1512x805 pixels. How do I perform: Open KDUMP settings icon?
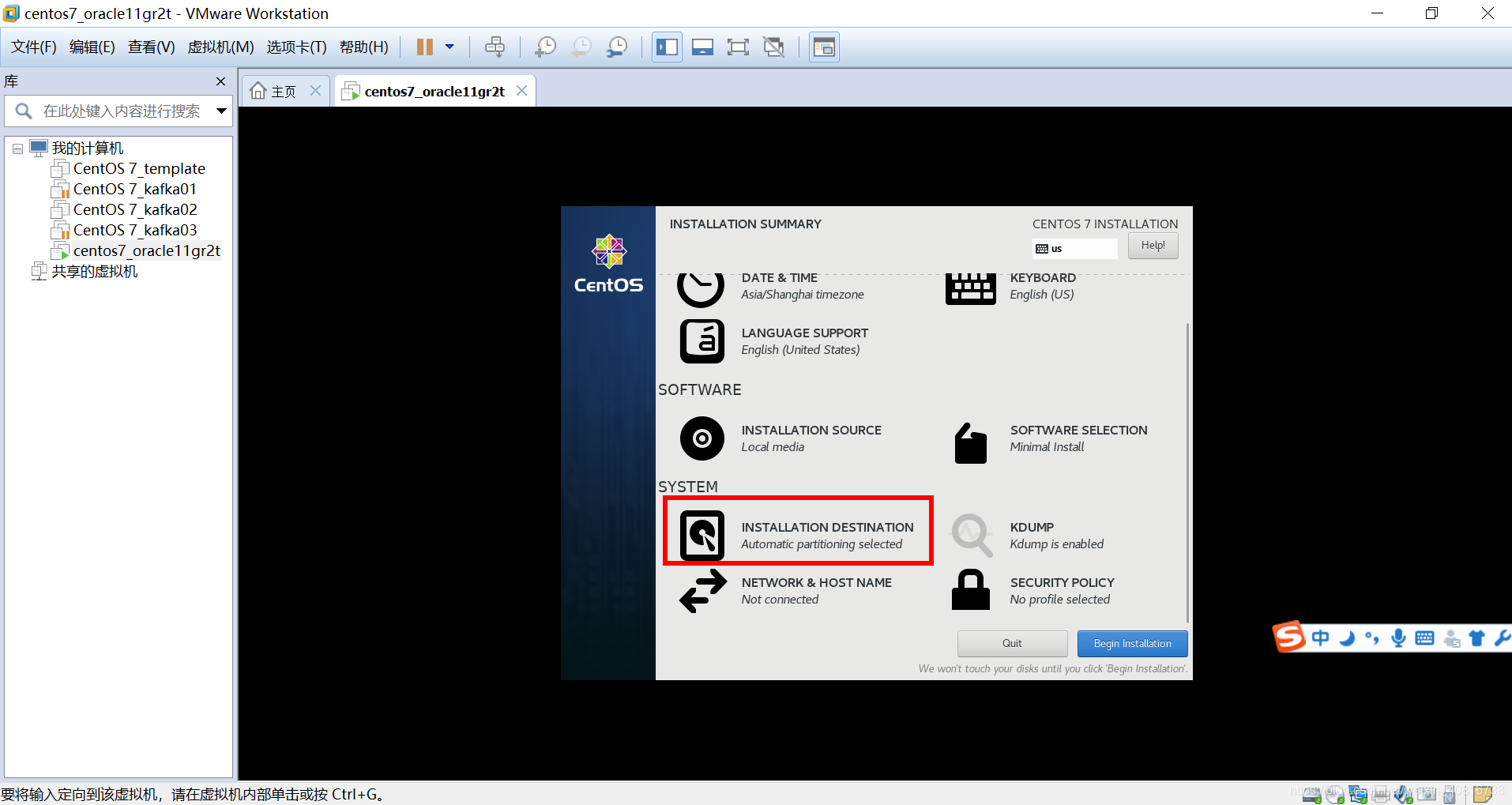[x=972, y=536]
